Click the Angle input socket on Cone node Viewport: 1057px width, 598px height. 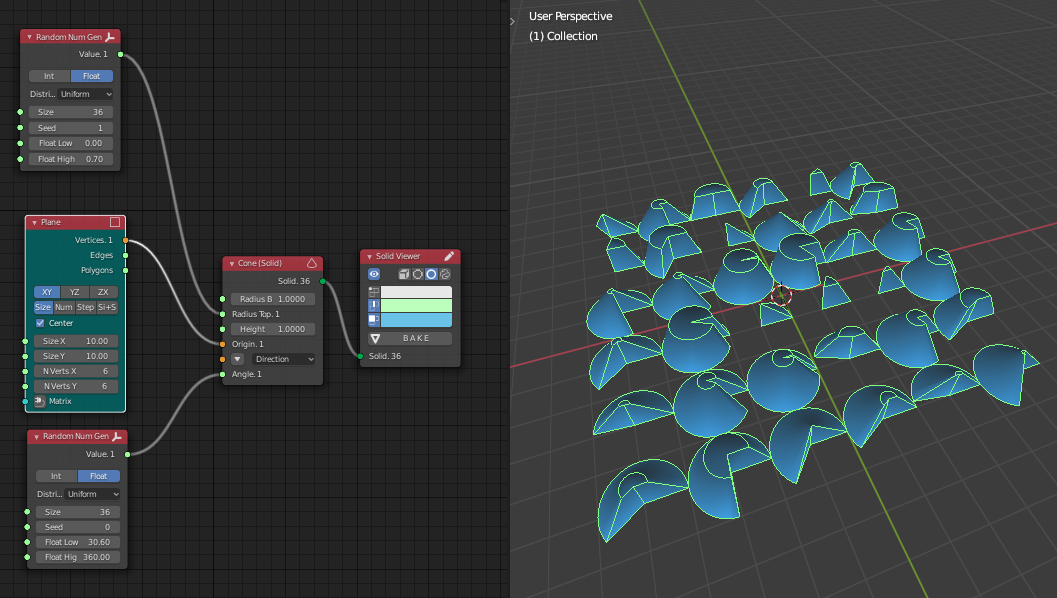pos(222,374)
